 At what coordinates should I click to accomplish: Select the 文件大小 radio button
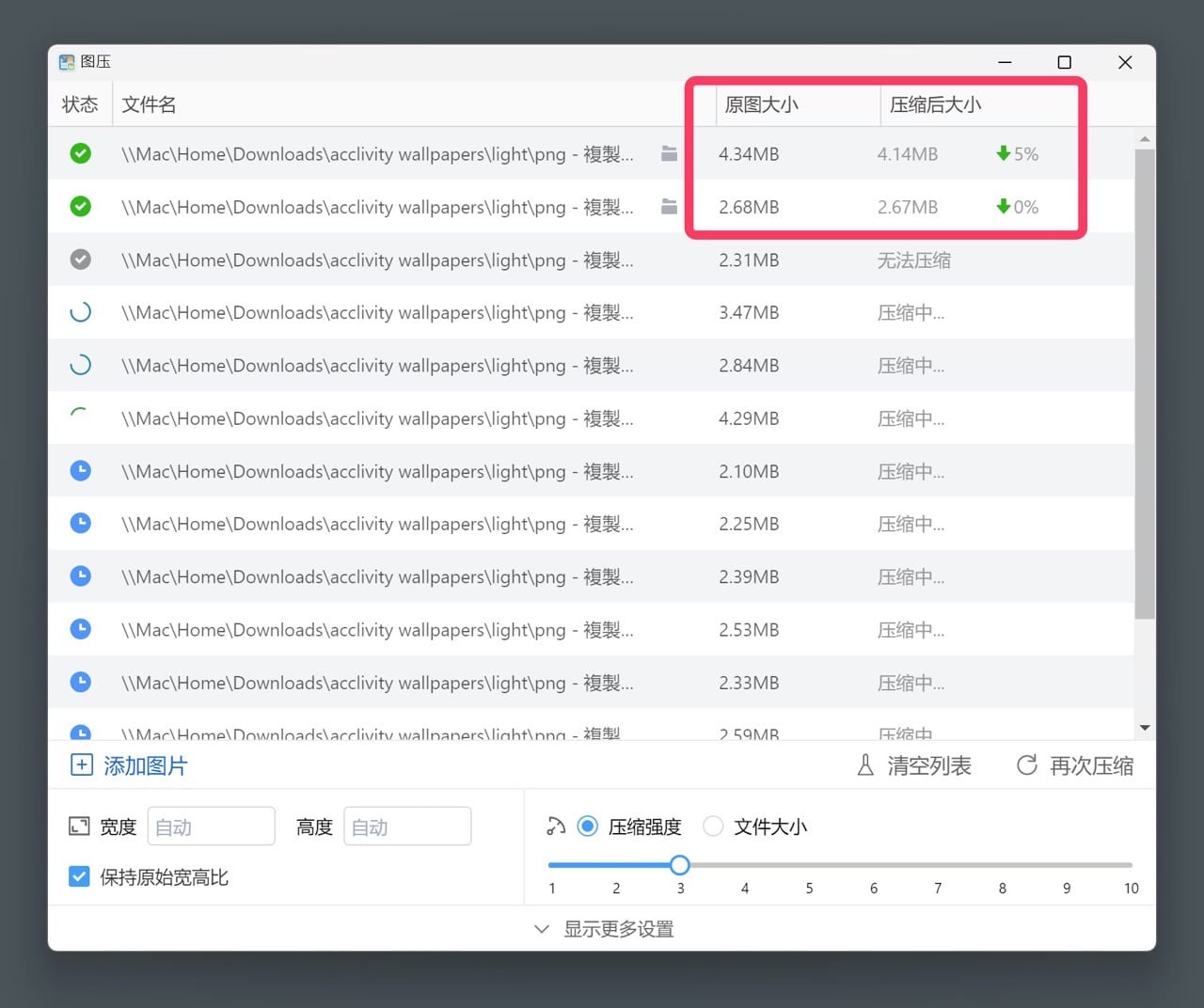coord(713,827)
